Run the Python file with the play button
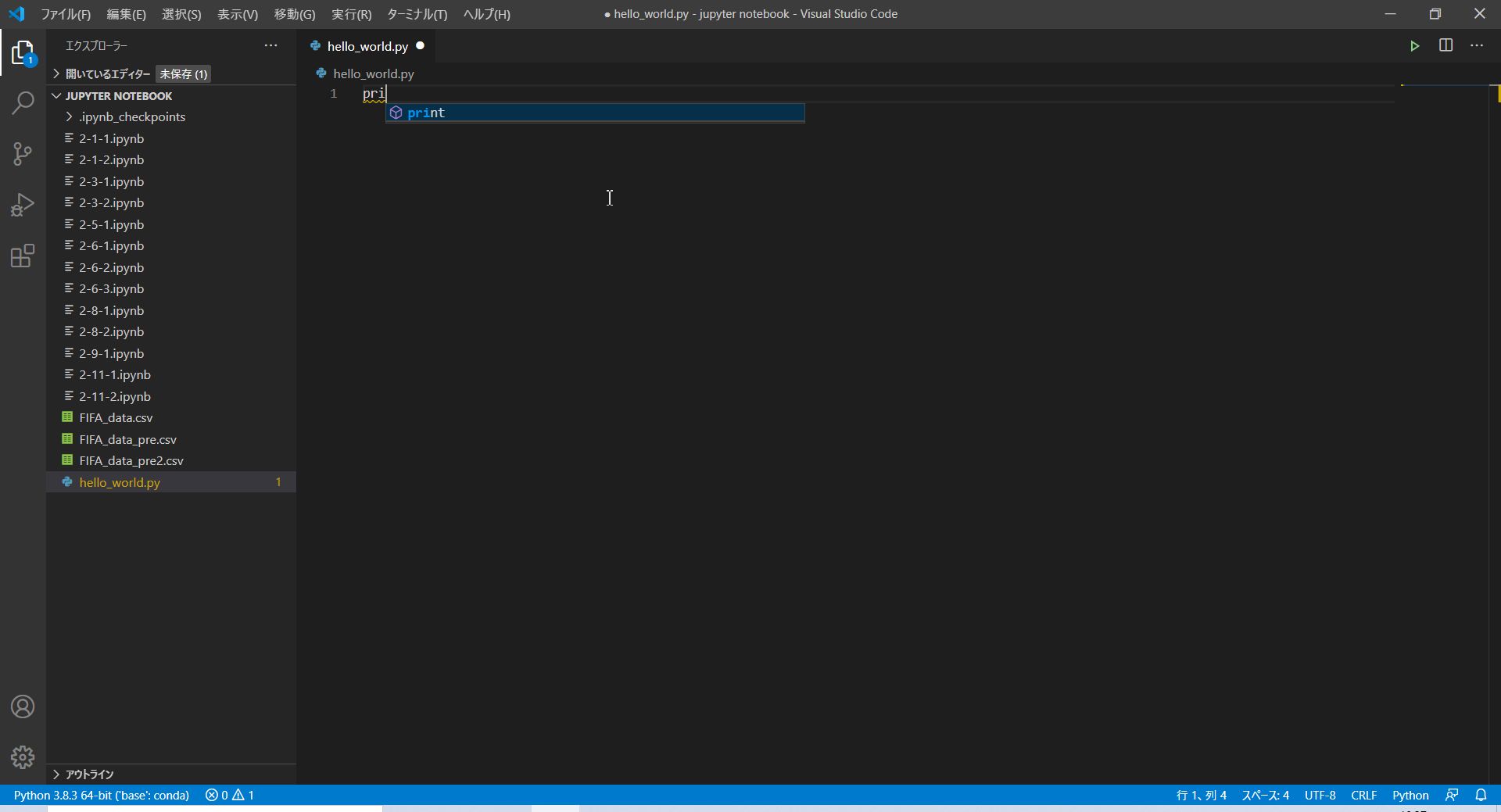Viewport: 1501px width, 812px height. point(1415,45)
